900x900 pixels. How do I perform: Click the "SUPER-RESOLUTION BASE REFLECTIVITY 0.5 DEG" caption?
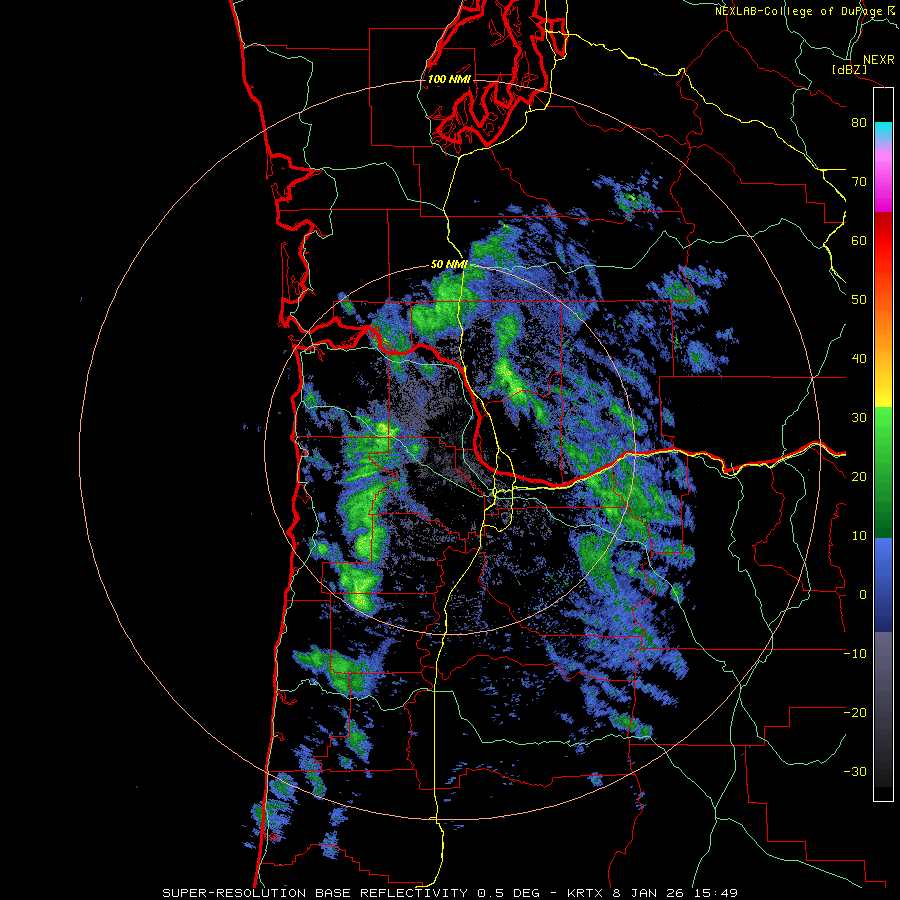pos(351,893)
